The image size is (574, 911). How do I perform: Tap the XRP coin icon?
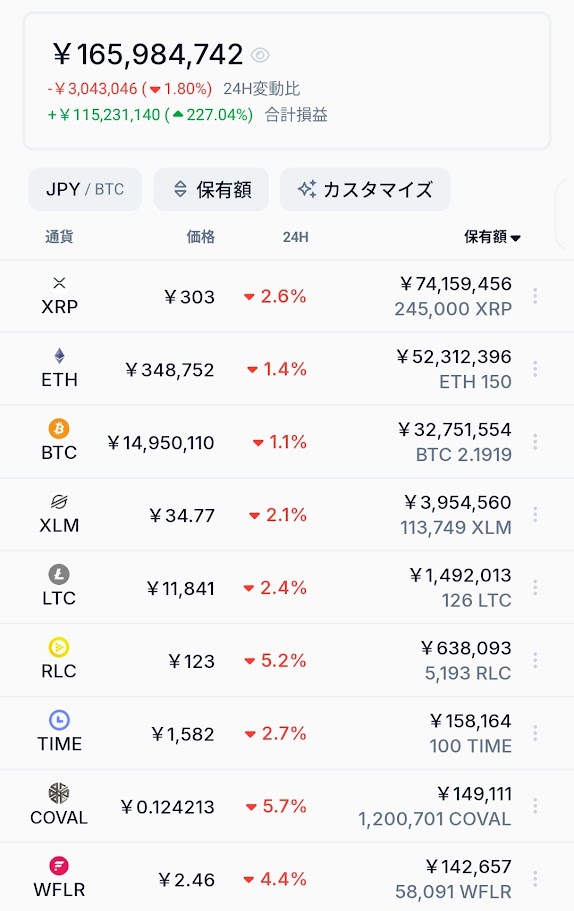click(59, 283)
